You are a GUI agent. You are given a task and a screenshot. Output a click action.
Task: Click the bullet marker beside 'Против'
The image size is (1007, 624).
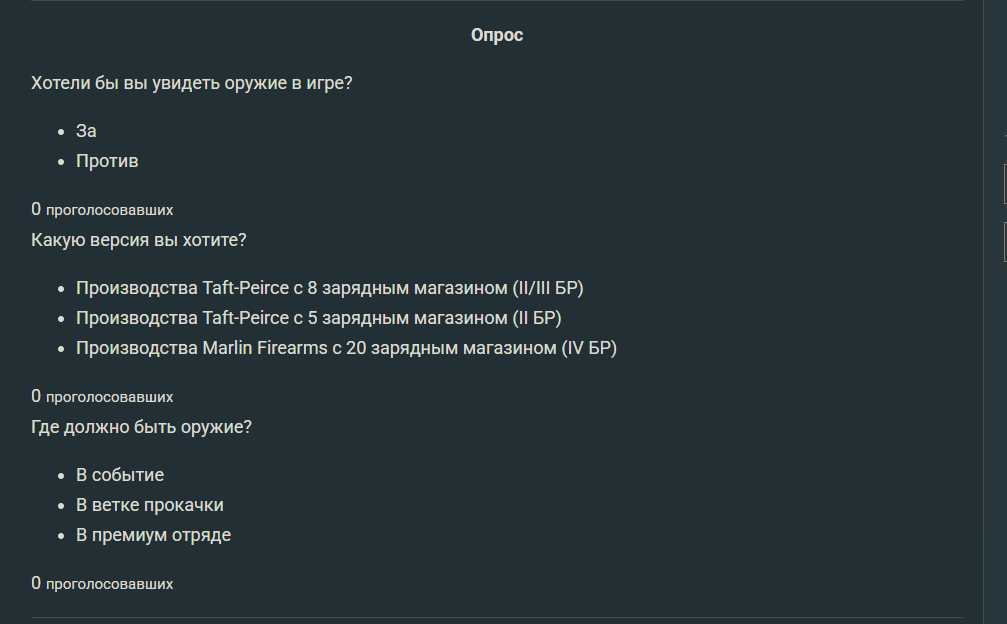click(x=61, y=162)
